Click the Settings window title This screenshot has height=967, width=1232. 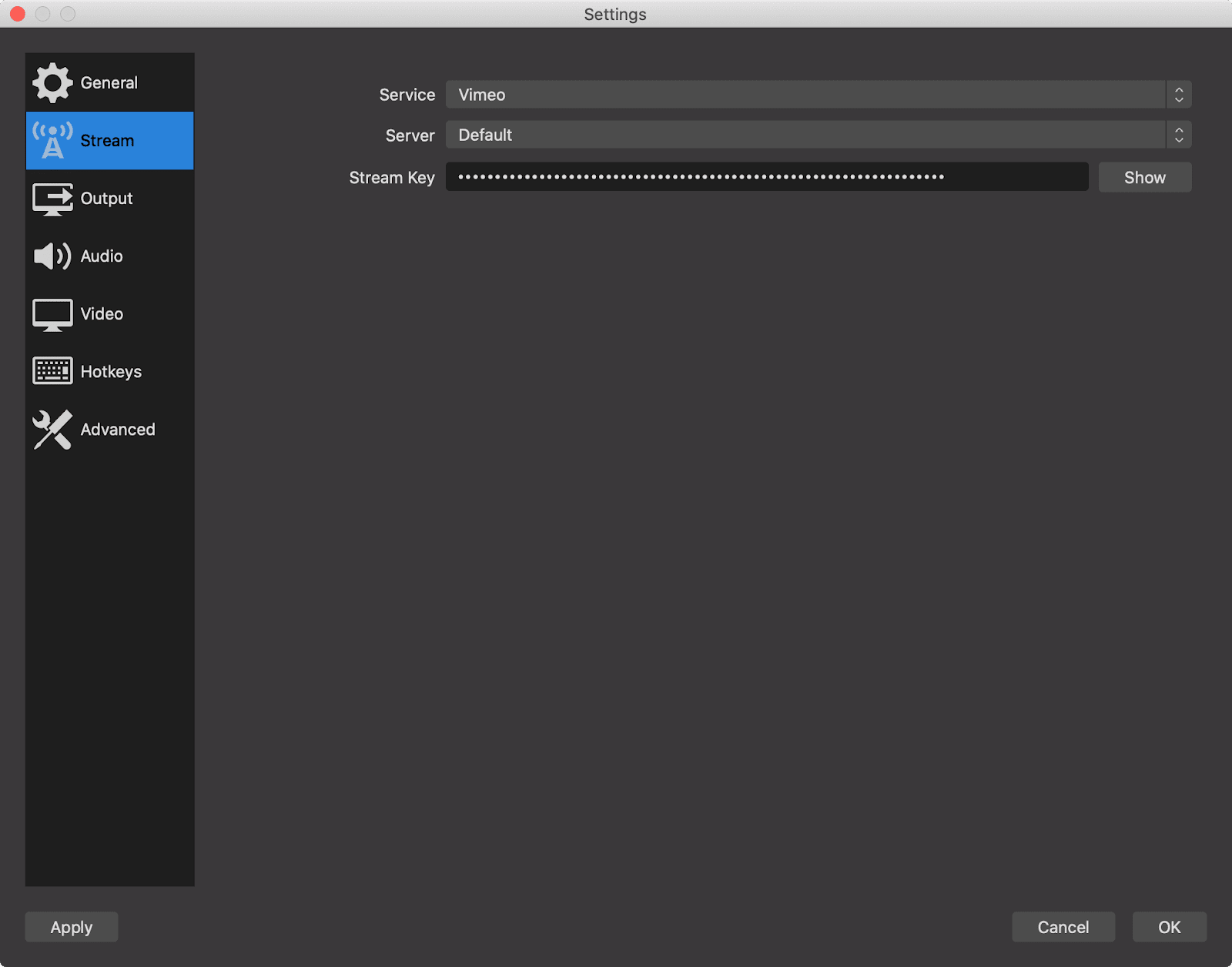(615, 14)
